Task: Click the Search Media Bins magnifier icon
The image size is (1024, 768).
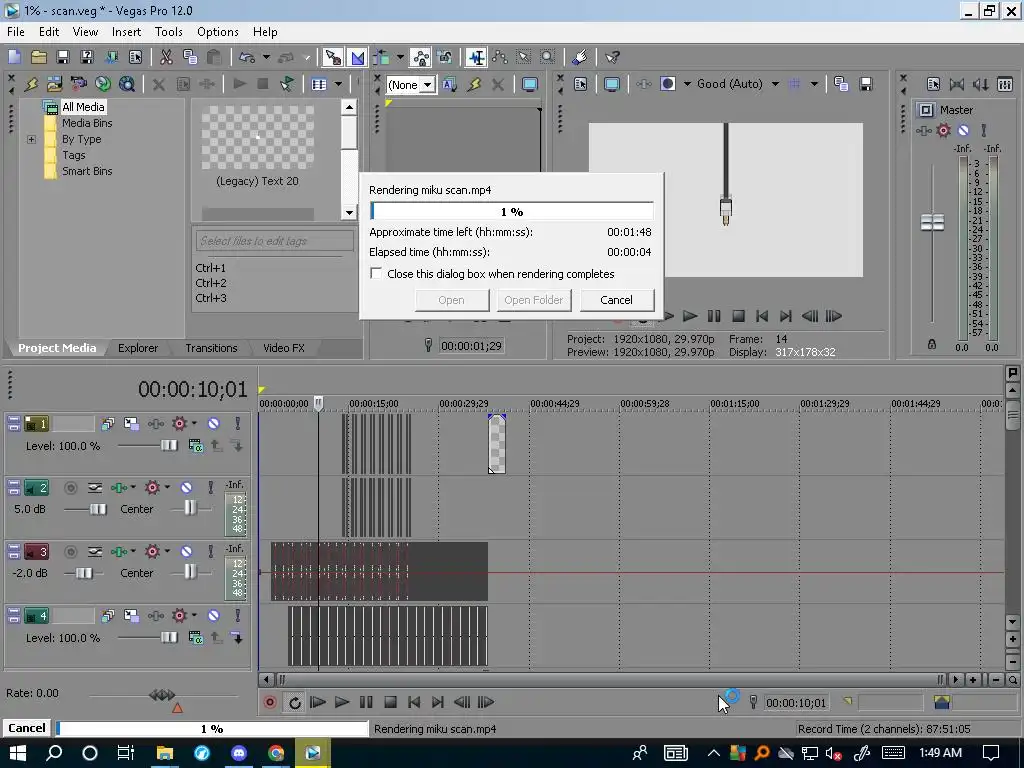Action: [127, 84]
